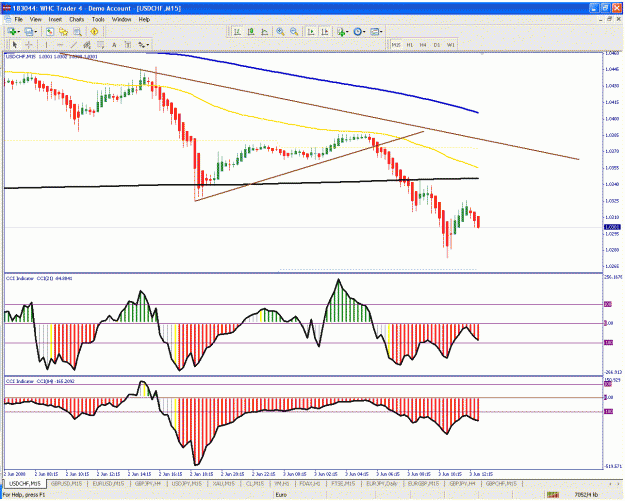The width and height of the screenshot is (625, 501).
Task: Expand the Templates dropdown arrow
Action: click(x=381, y=31)
